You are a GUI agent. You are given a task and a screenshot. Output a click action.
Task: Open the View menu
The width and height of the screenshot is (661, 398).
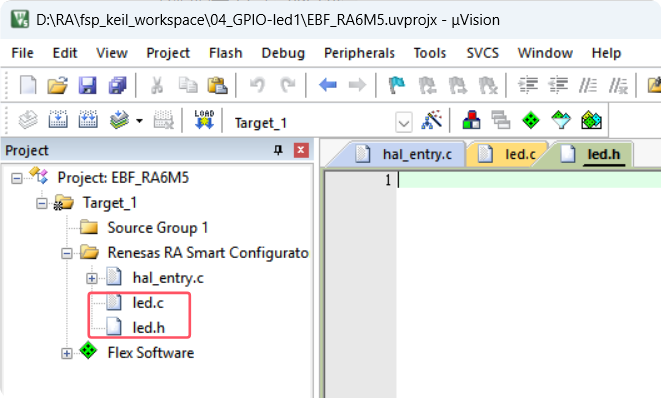click(112, 53)
